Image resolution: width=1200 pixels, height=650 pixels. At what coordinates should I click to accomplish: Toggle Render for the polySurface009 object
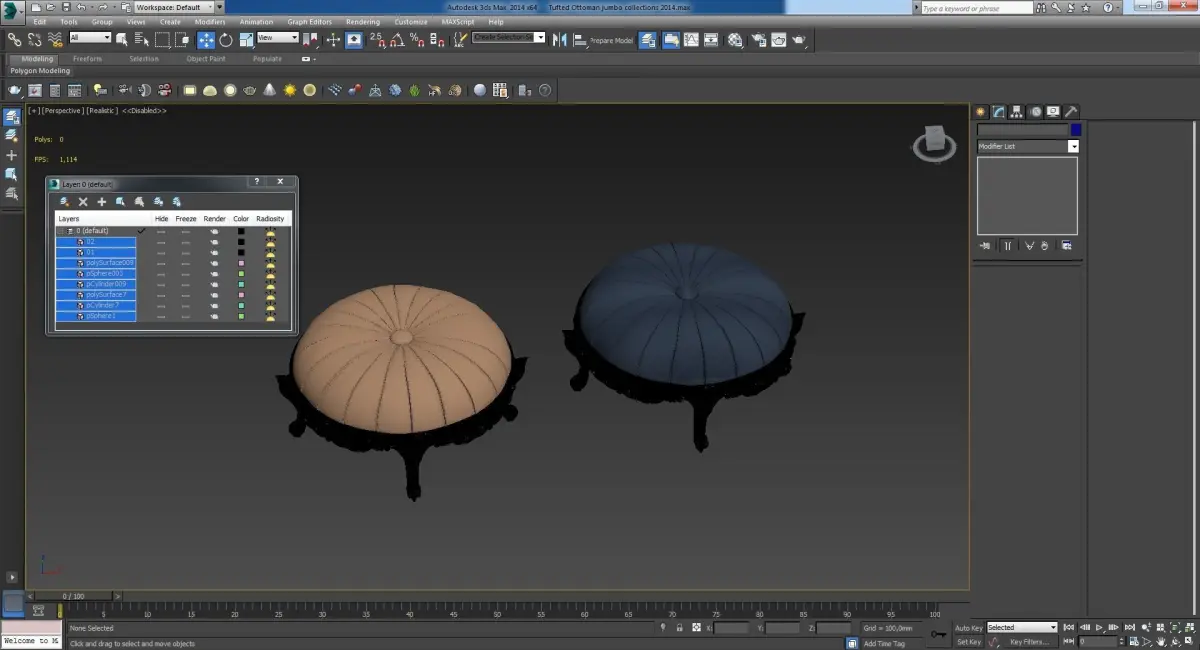[x=214, y=263]
